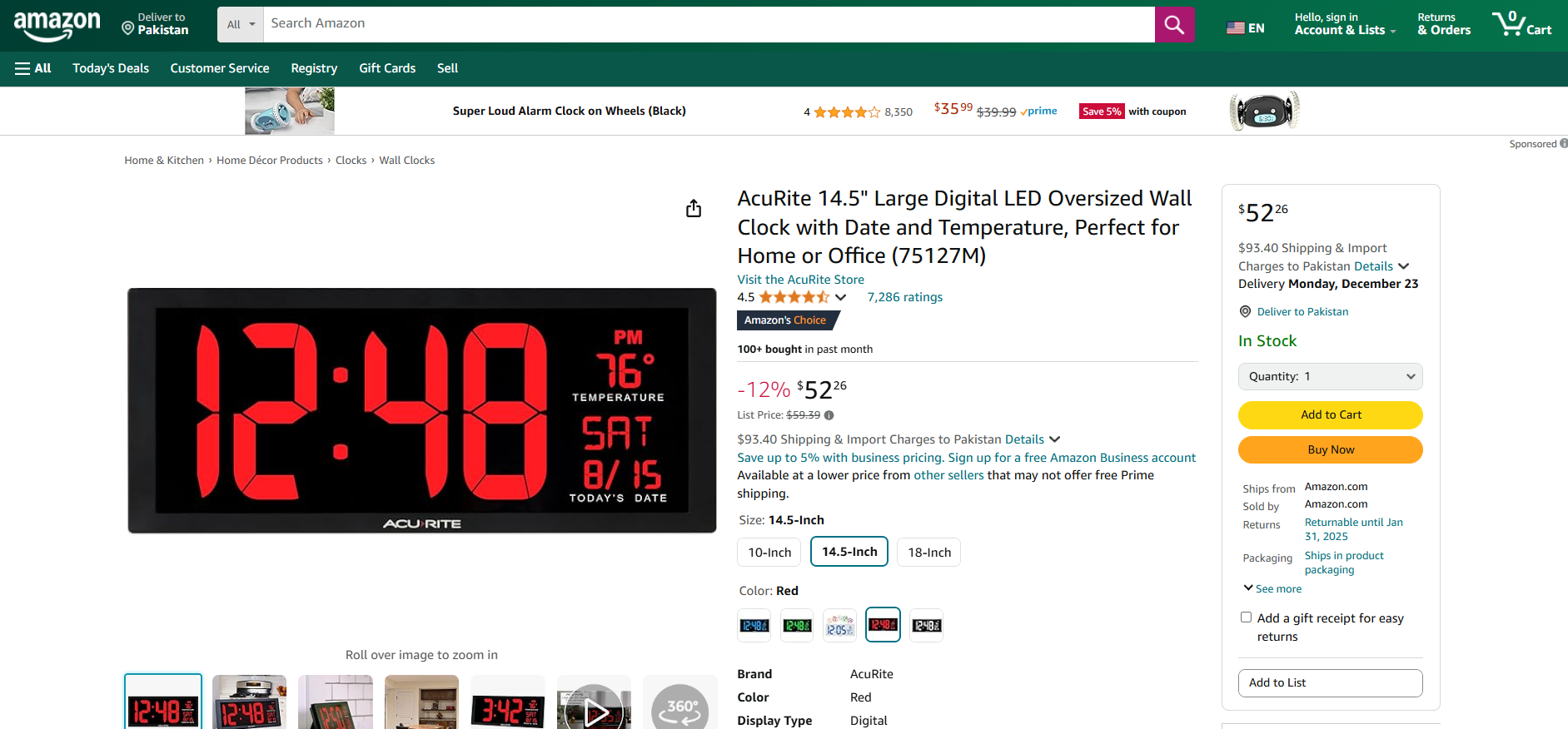Open Home & Kitchen breadcrumb
Screen dimensions: 1568x729
[x=164, y=161]
